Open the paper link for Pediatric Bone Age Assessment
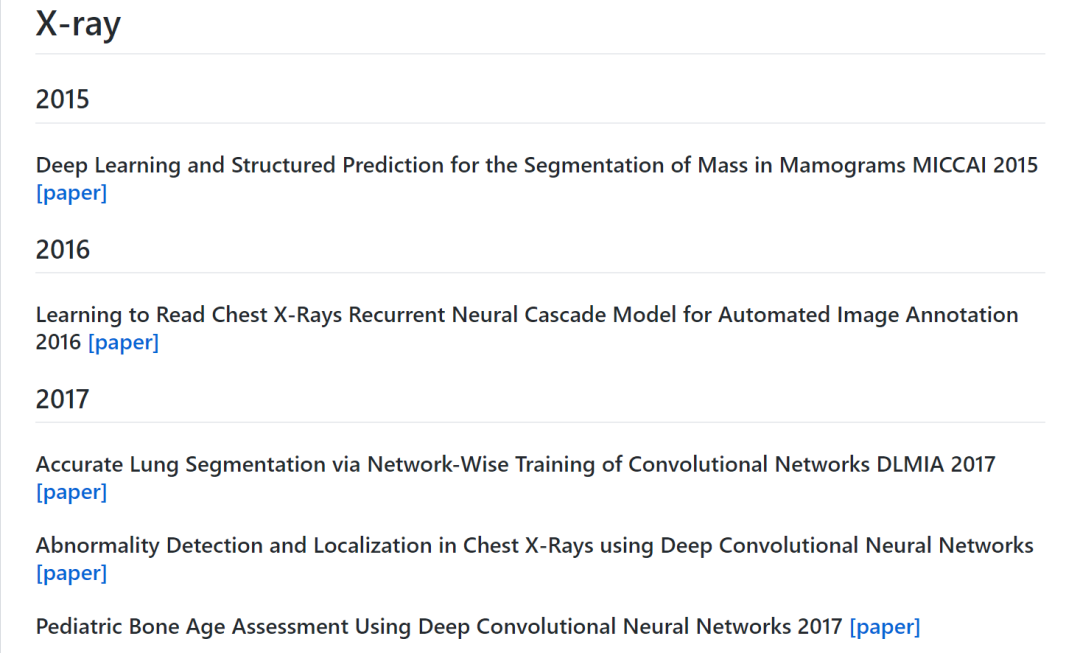 coord(884,627)
